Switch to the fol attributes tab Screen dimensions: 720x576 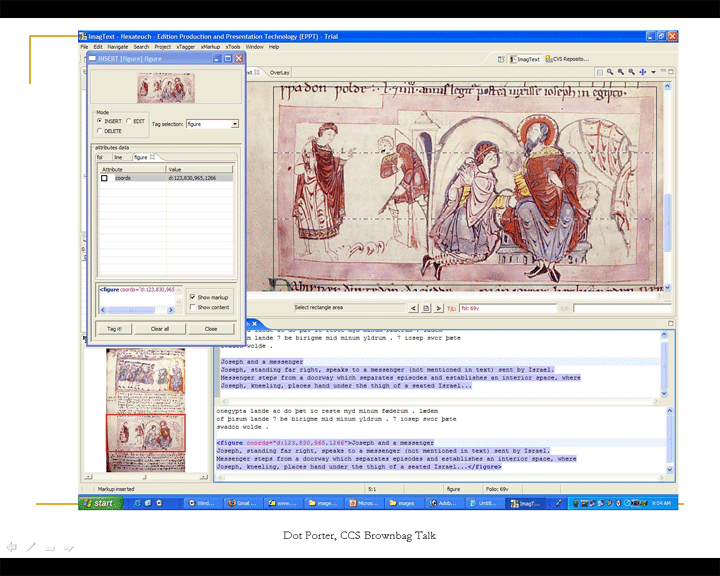tap(100, 157)
